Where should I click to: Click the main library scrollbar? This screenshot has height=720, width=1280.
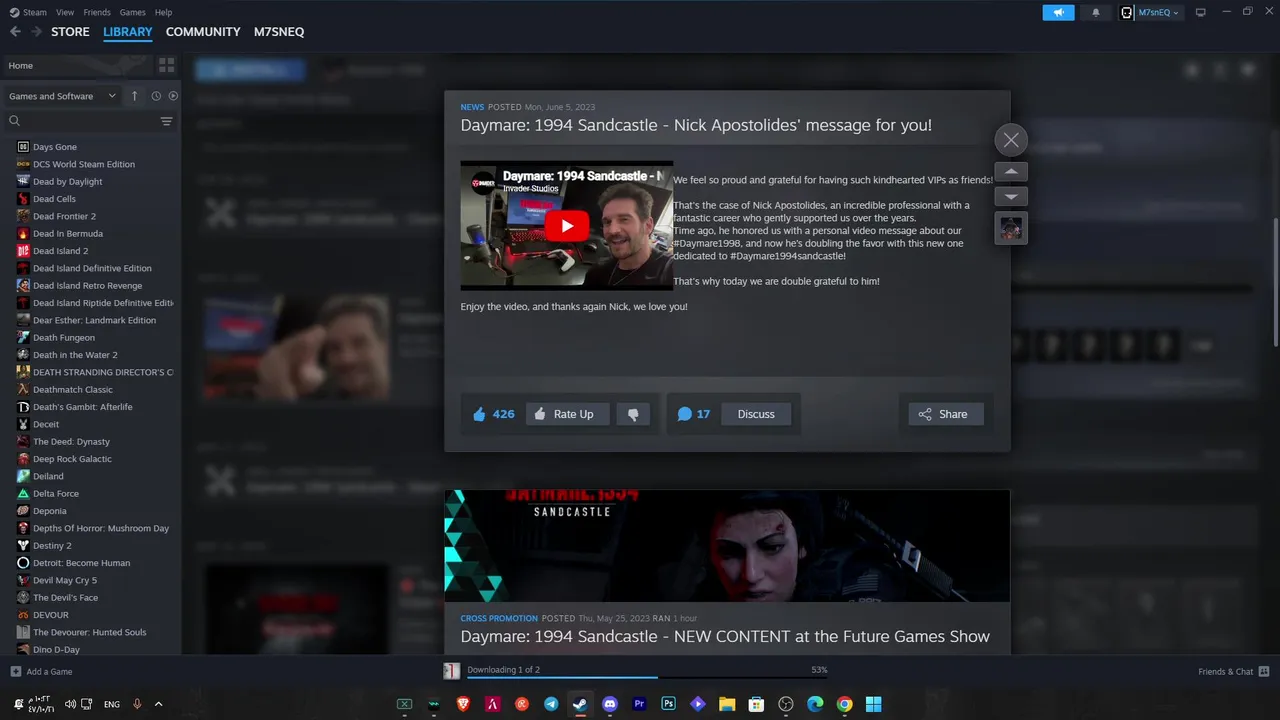click(x=1275, y=280)
